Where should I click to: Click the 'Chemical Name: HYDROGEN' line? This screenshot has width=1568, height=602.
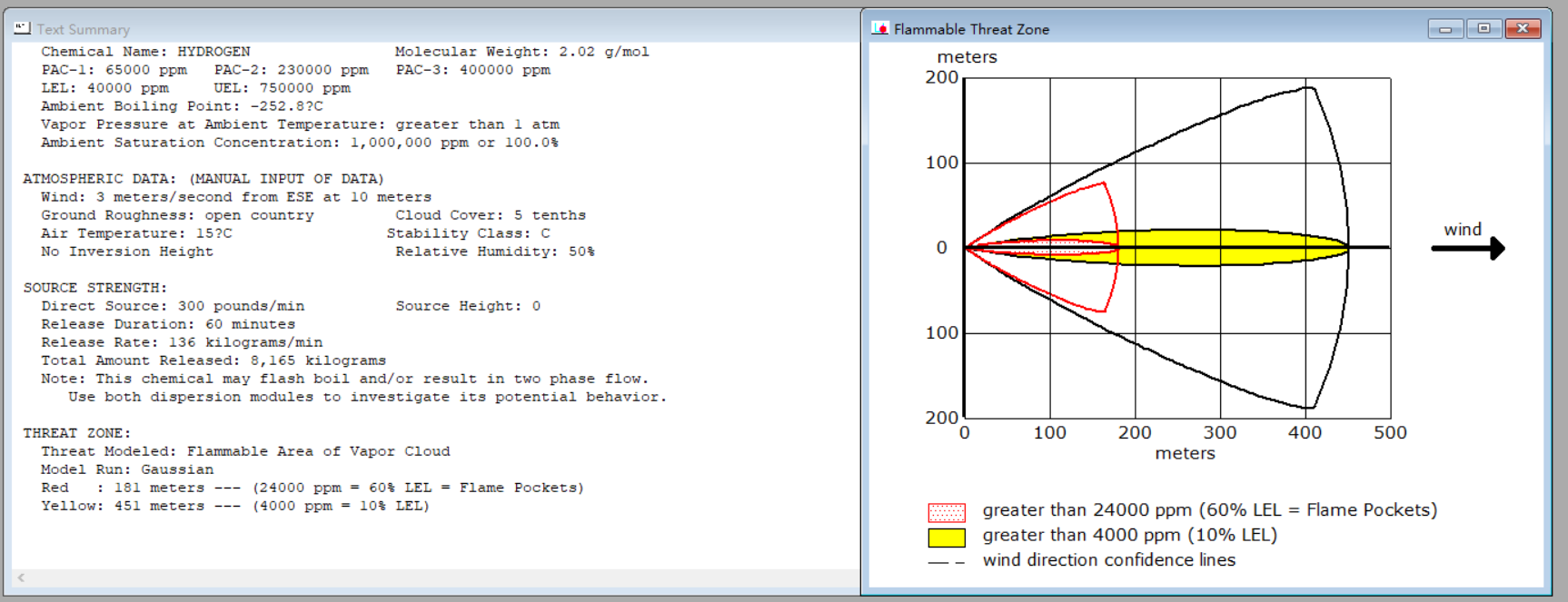pyautogui.click(x=145, y=52)
